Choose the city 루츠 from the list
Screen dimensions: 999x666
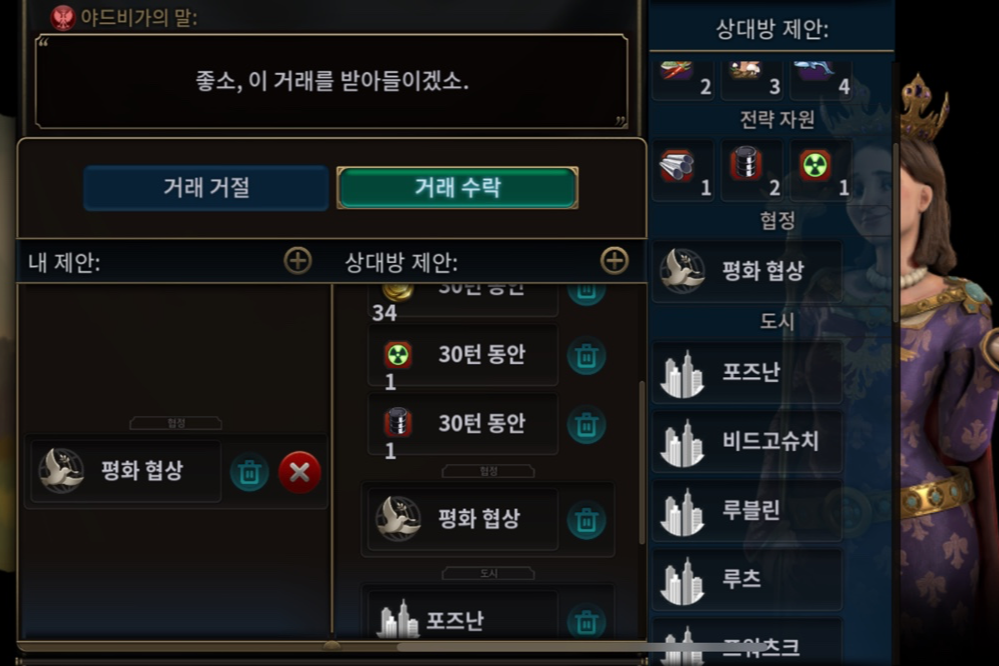[x=747, y=579]
